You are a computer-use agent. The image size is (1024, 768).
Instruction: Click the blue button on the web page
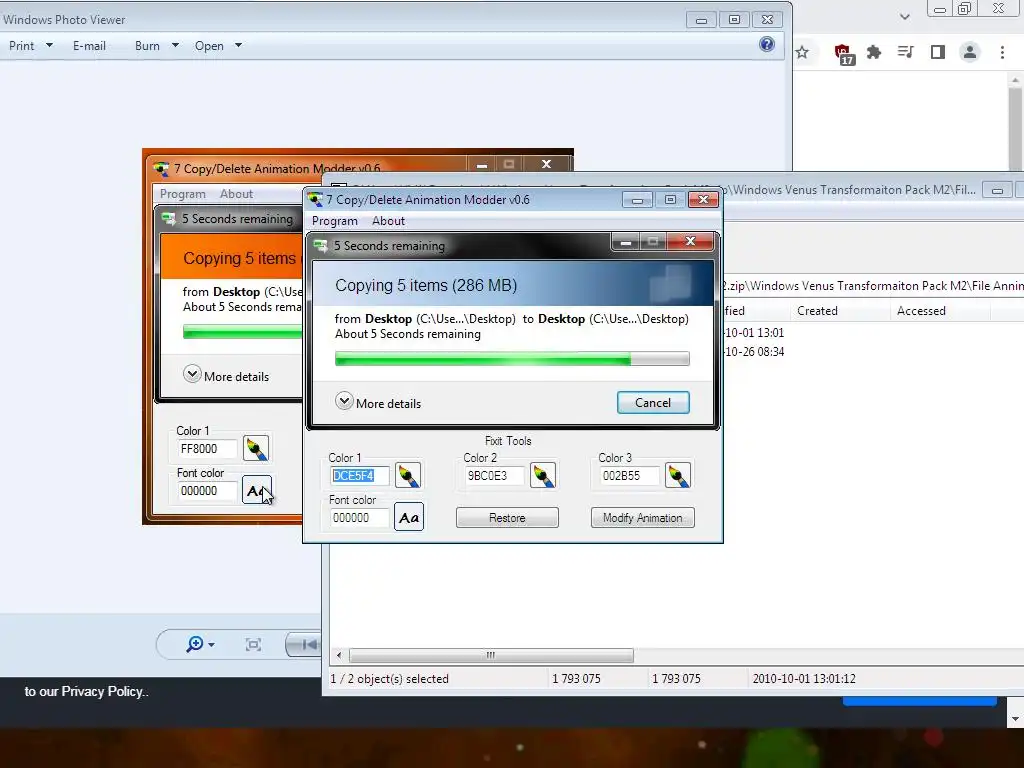click(920, 701)
